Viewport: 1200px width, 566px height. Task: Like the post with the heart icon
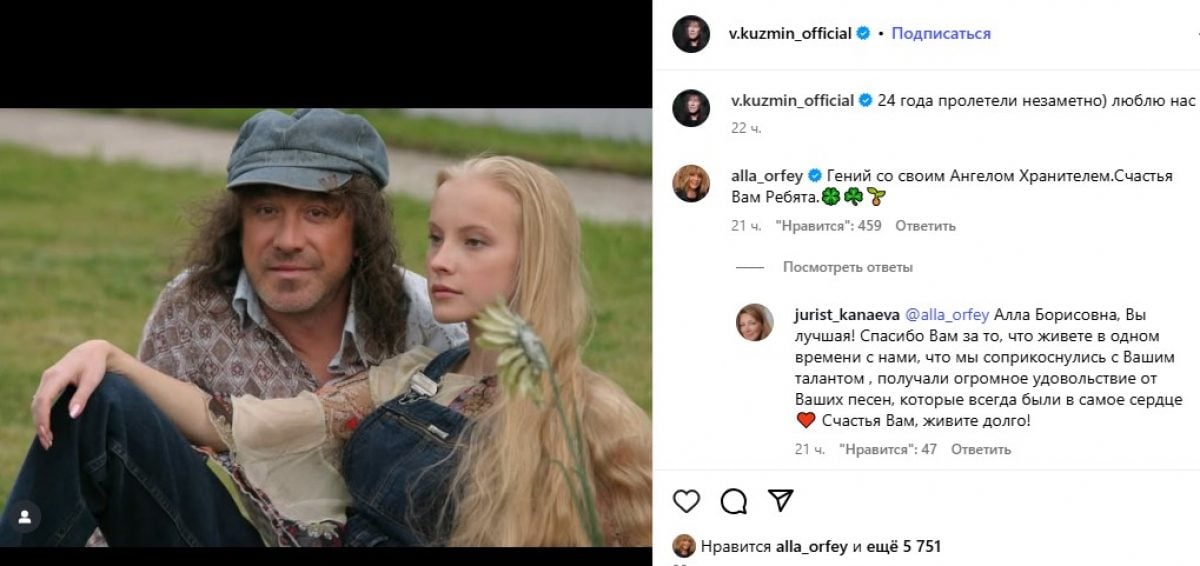point(686,500)
